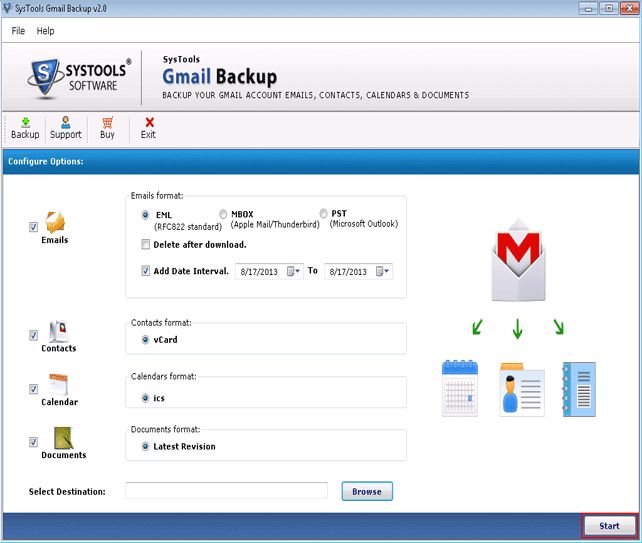Click the Select Destination path field
This screenshot has height=543, width=642.
(226, 491)
